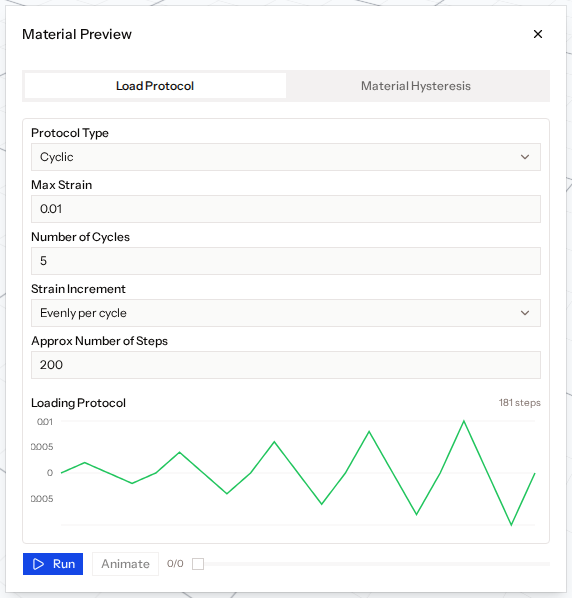Run the material preview
572x598 pixels.
(53, 564)
